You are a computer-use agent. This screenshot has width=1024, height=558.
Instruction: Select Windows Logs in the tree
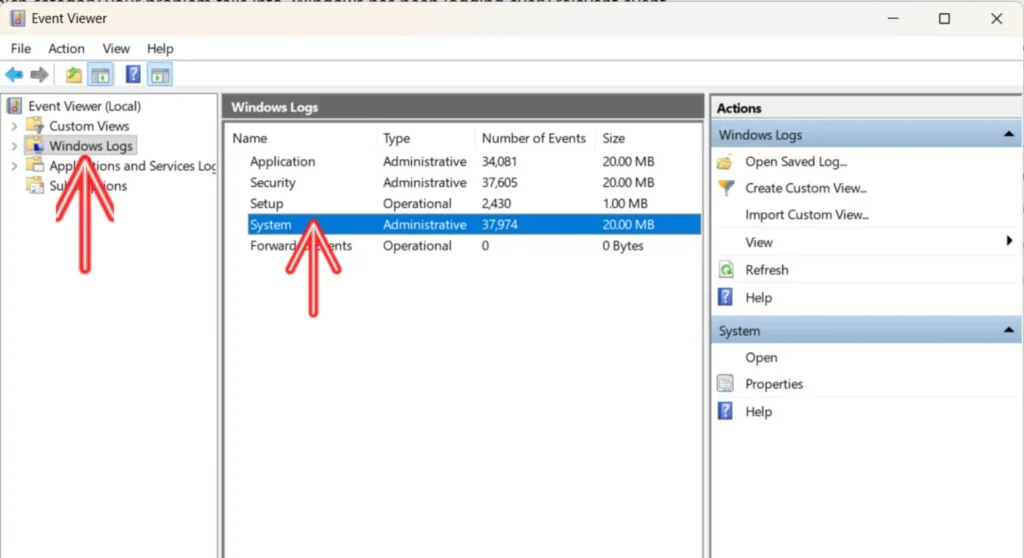pyautogui.click(x=91, y=146)
